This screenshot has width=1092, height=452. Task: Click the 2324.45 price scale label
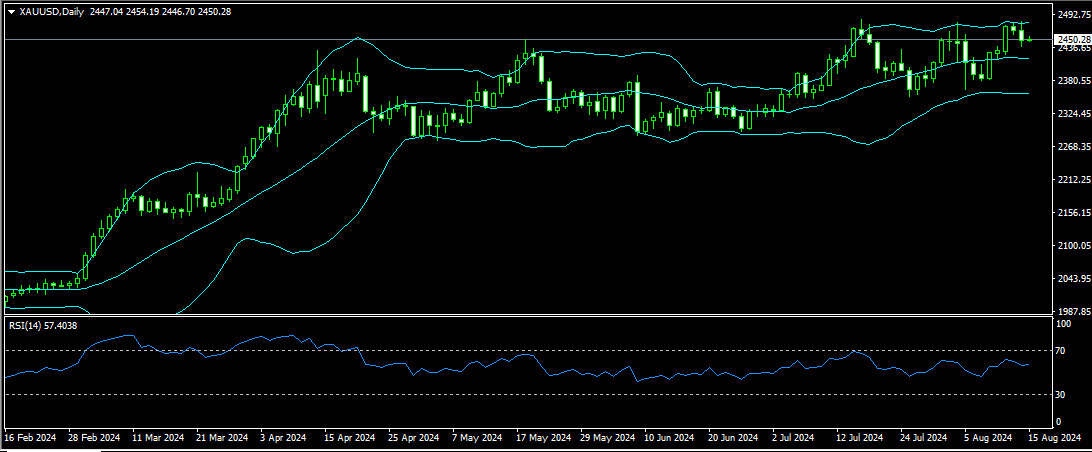point(1072,114)
